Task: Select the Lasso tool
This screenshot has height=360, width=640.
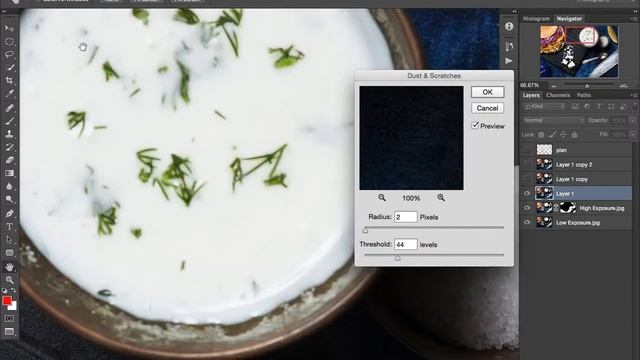Action: point(9,54)
